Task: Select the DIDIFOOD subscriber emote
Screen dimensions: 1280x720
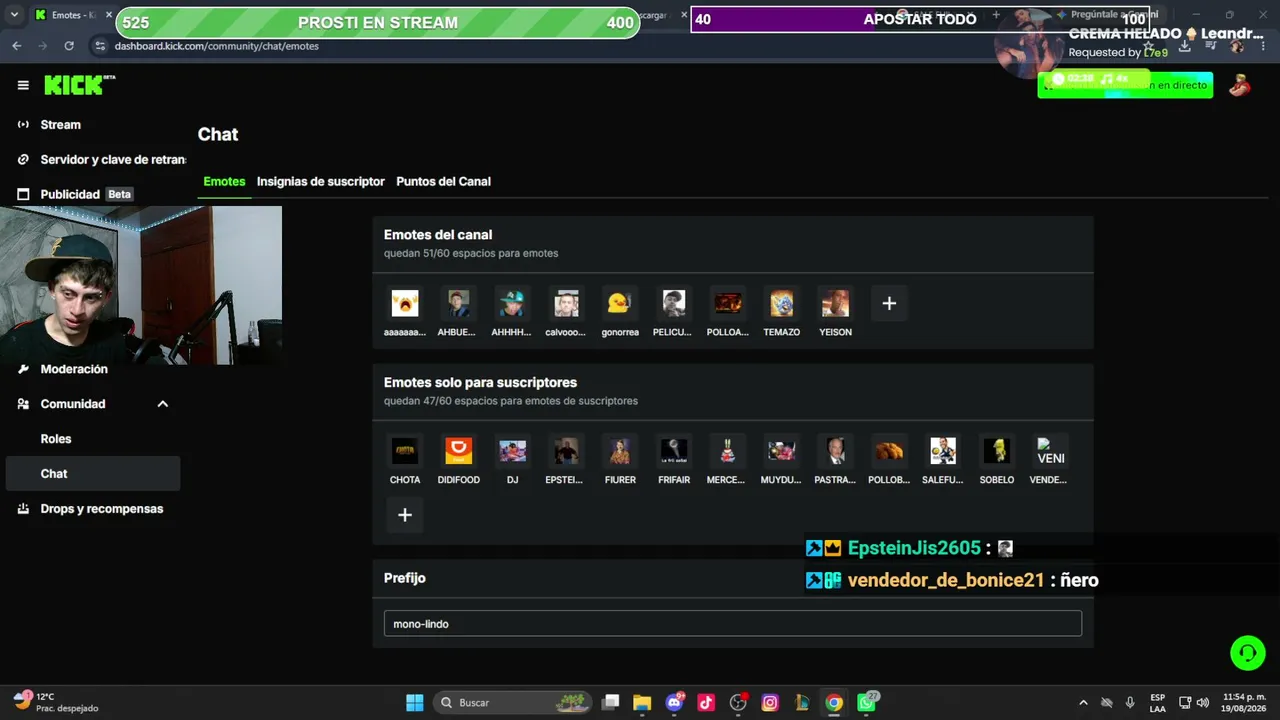Action: click(458, 451)
